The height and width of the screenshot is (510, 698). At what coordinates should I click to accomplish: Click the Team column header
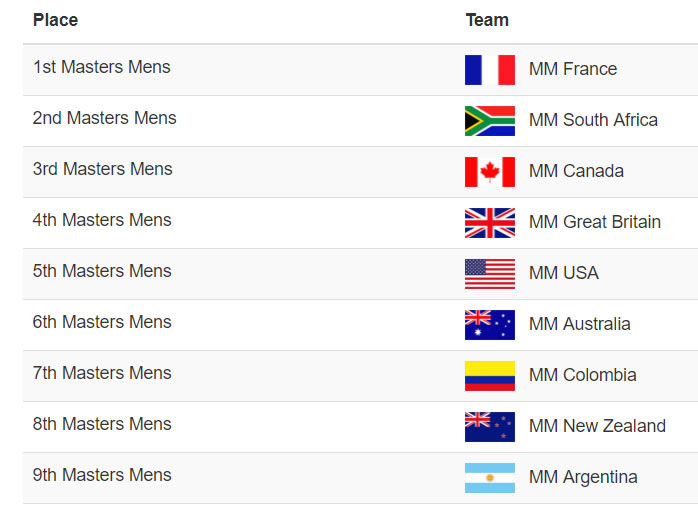[487, 20]
